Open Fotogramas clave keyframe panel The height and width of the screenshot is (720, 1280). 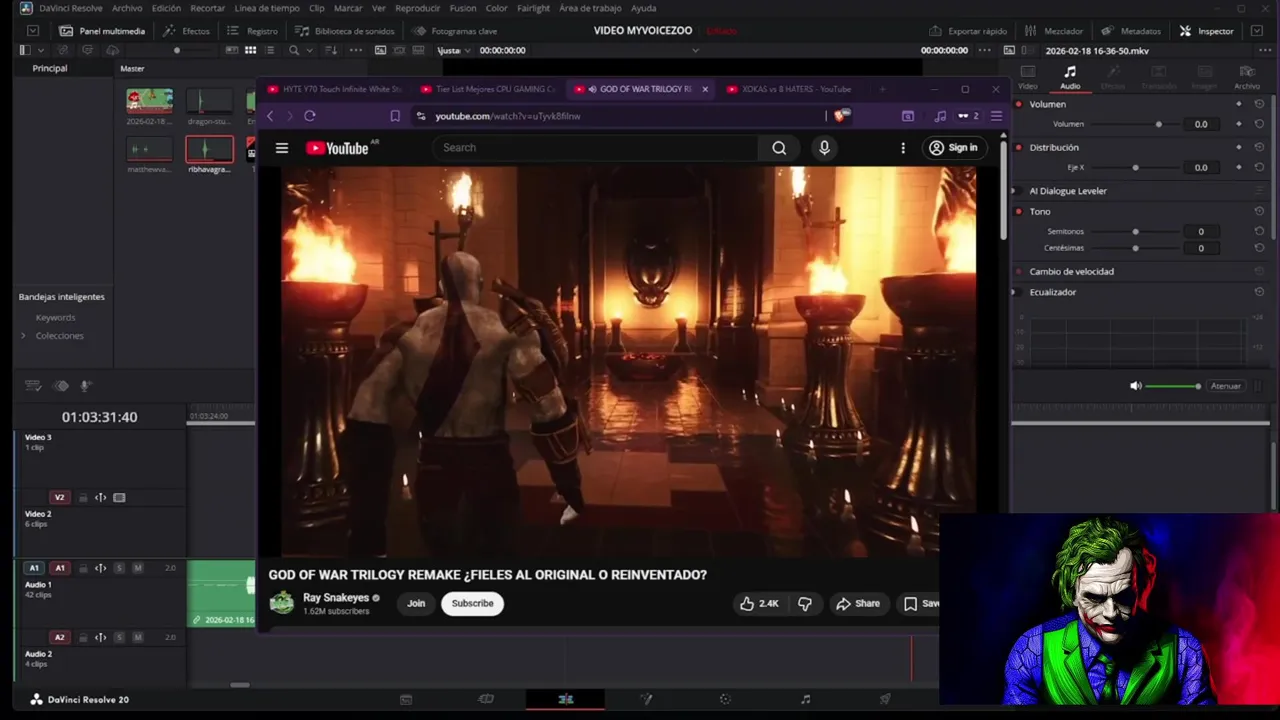[455, 31]
